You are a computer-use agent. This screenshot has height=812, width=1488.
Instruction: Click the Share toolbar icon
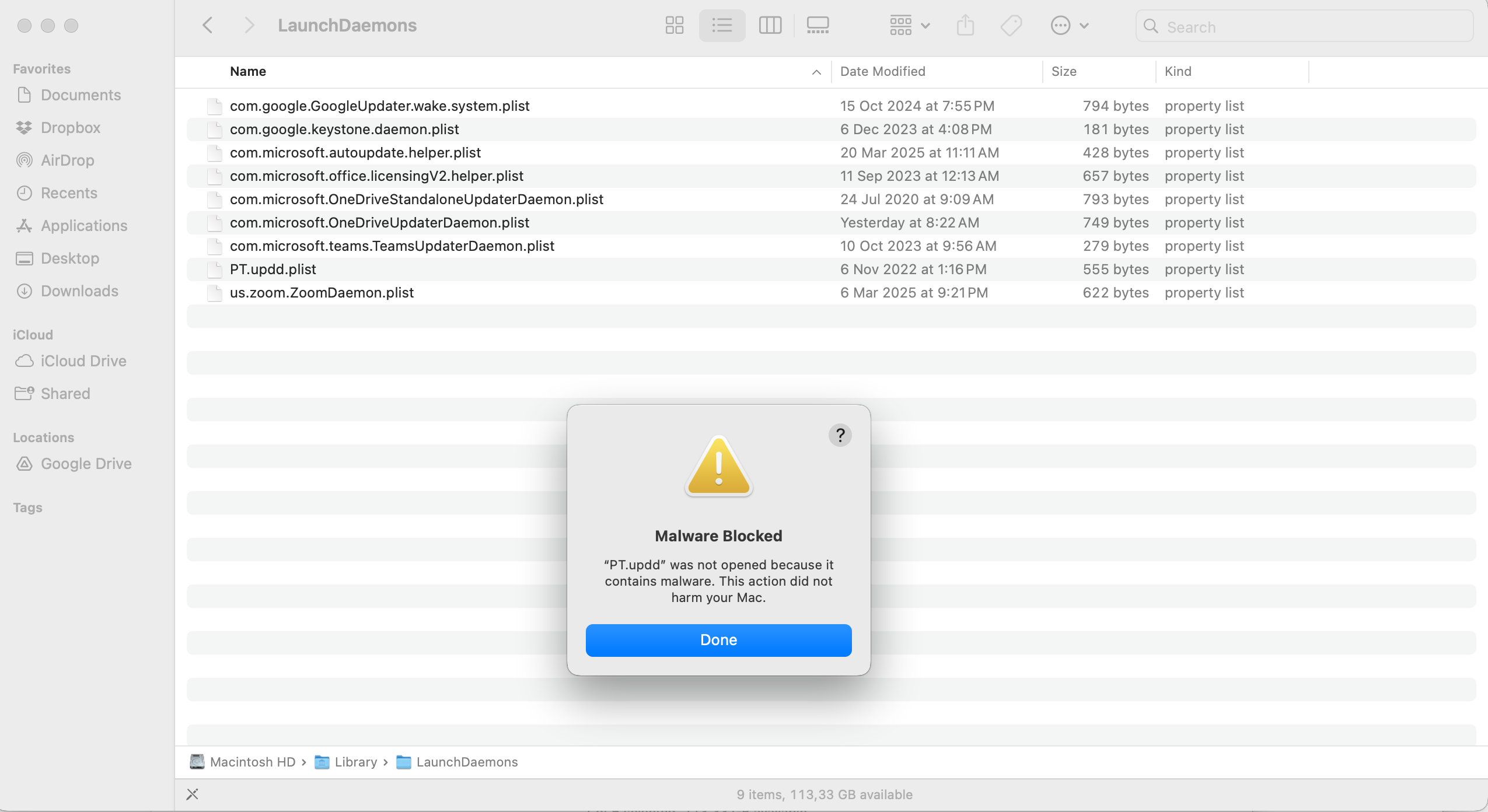(x=965, y=25)
